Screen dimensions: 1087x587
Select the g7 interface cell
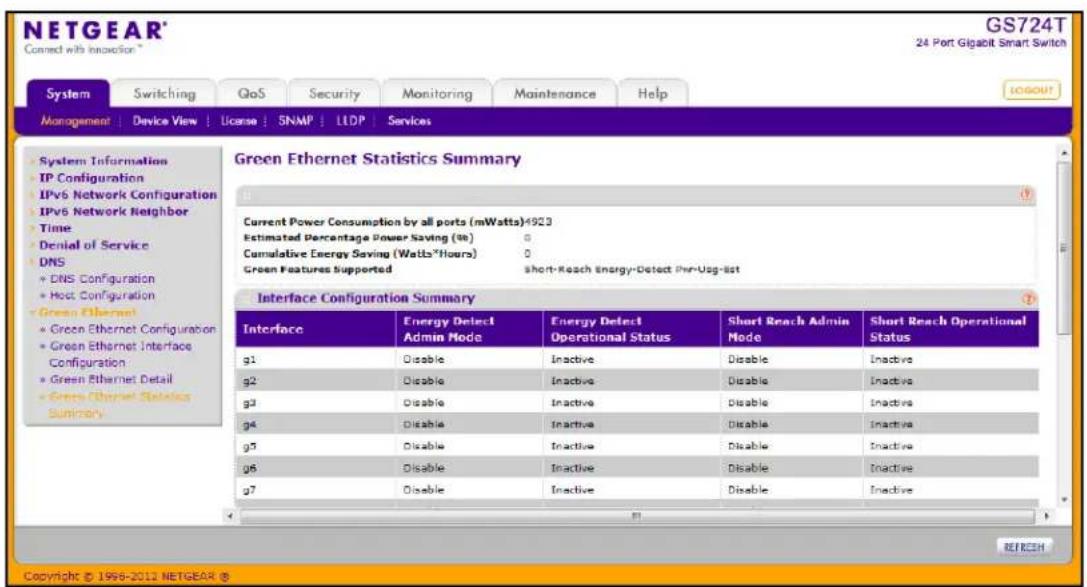tap(316, 489)
